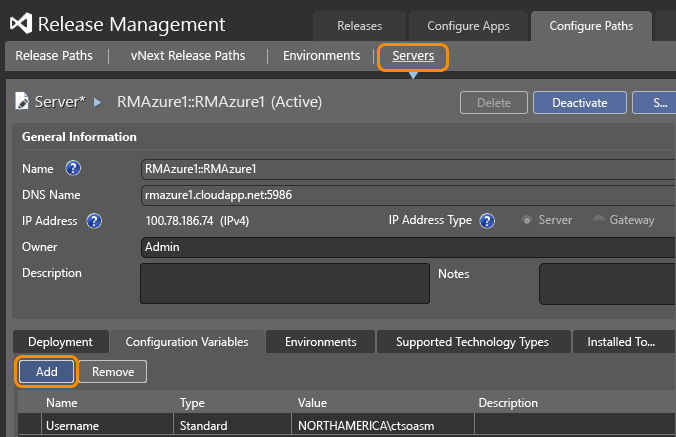Click the Username row selector handle
Screen dimensions: 676x437
[x=29, y=426]
